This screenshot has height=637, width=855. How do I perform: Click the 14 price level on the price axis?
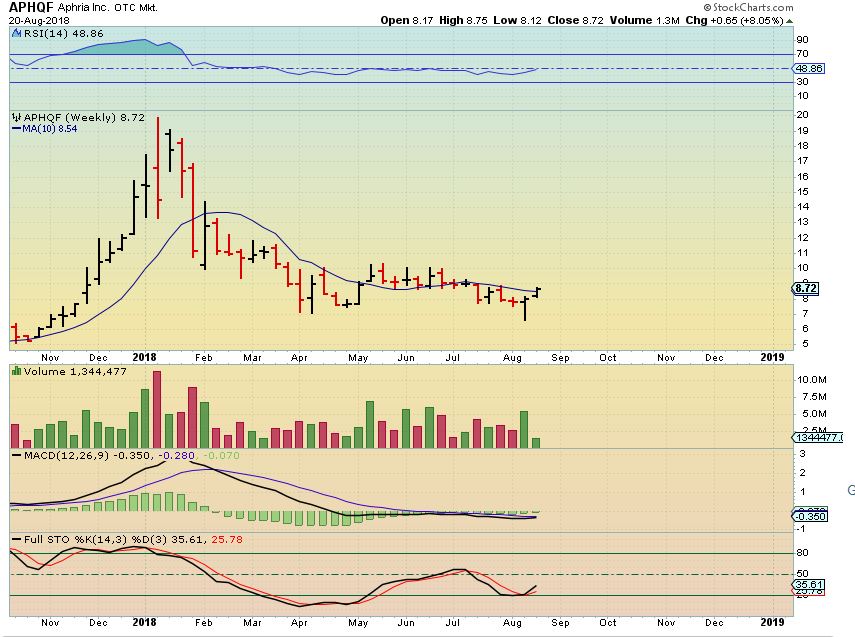tap(802, 206)
